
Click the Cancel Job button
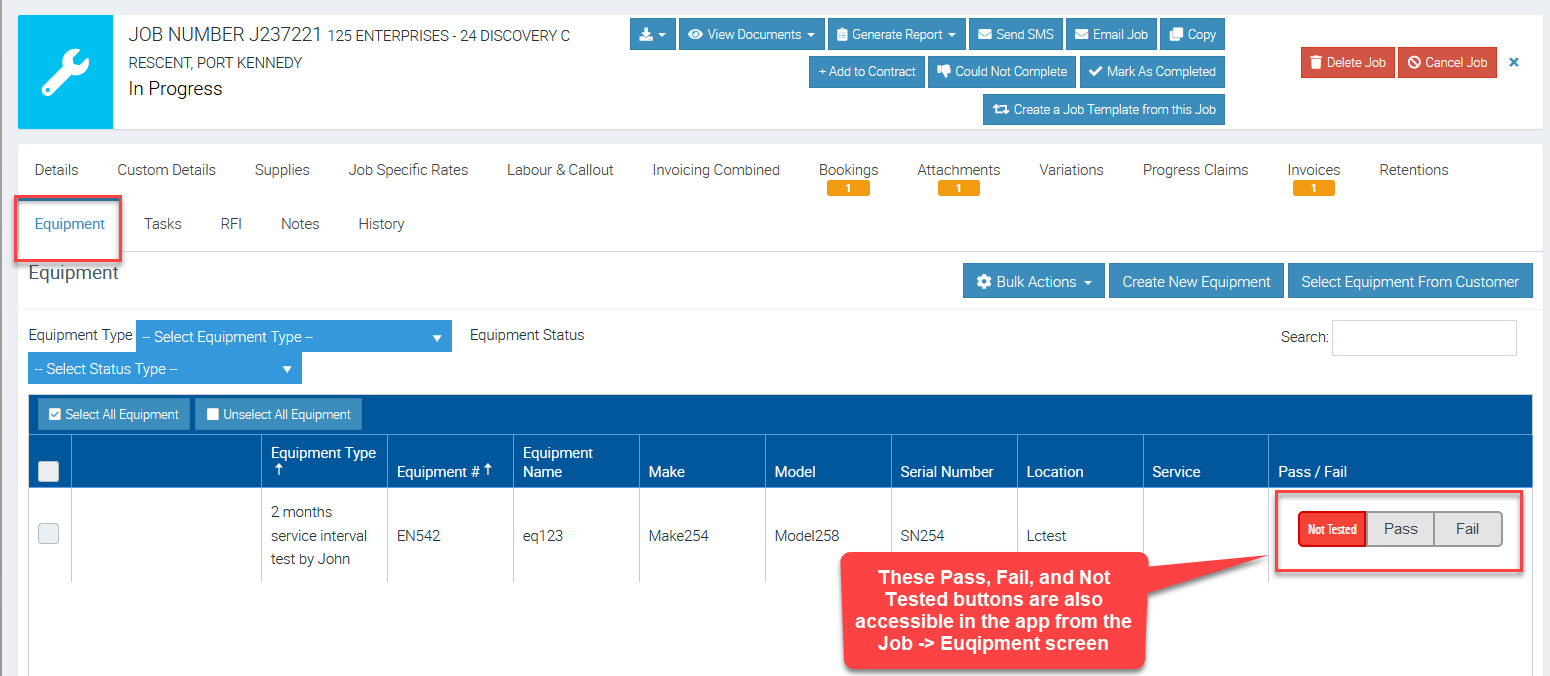tap(1447, 62)
